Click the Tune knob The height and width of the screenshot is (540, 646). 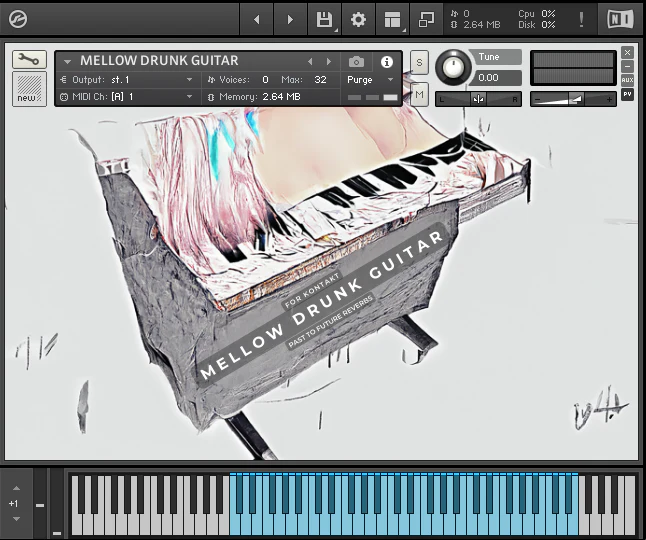(x=453, y=68)
